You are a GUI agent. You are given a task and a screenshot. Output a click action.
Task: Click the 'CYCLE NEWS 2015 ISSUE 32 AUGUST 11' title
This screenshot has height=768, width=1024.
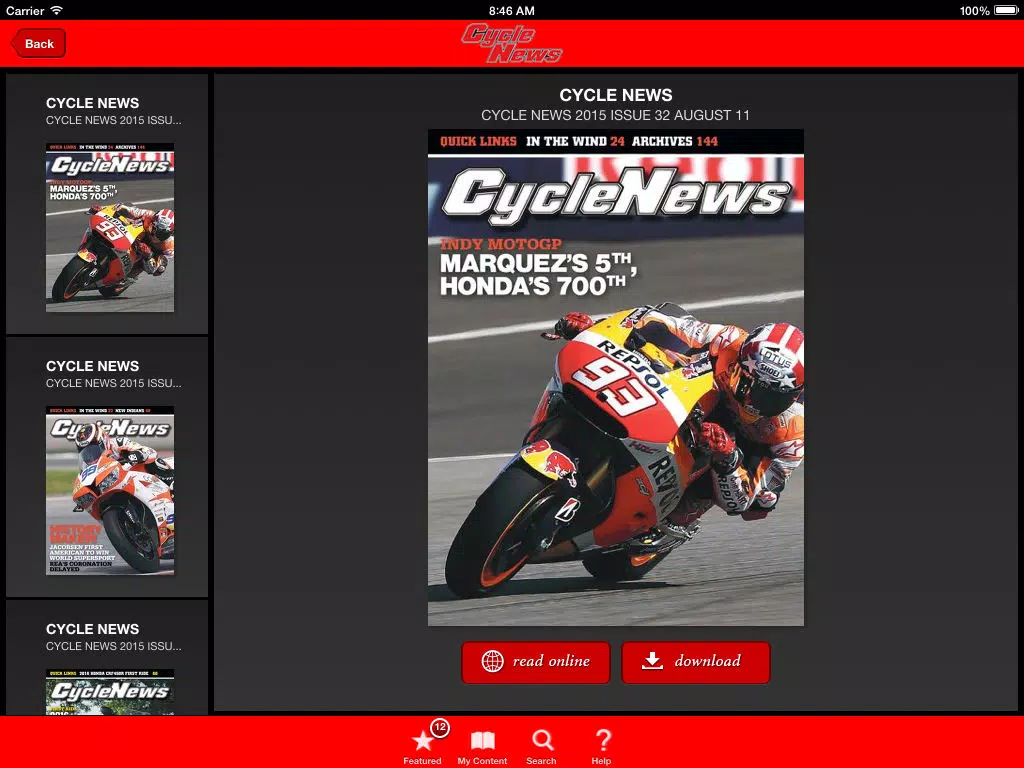coord(615,115)
